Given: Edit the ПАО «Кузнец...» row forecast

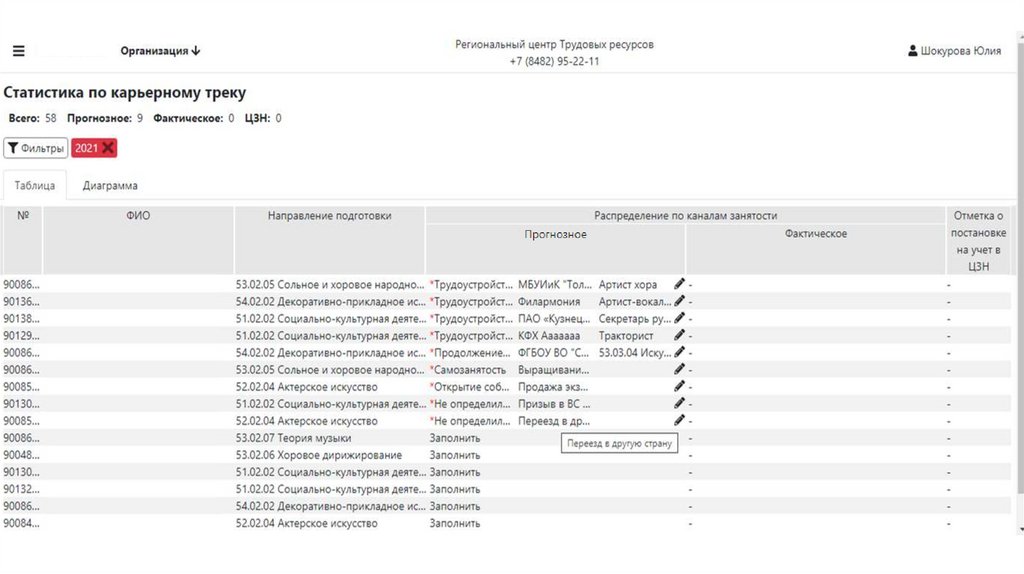Looking at the screenshot, I should tap(680, 318).
